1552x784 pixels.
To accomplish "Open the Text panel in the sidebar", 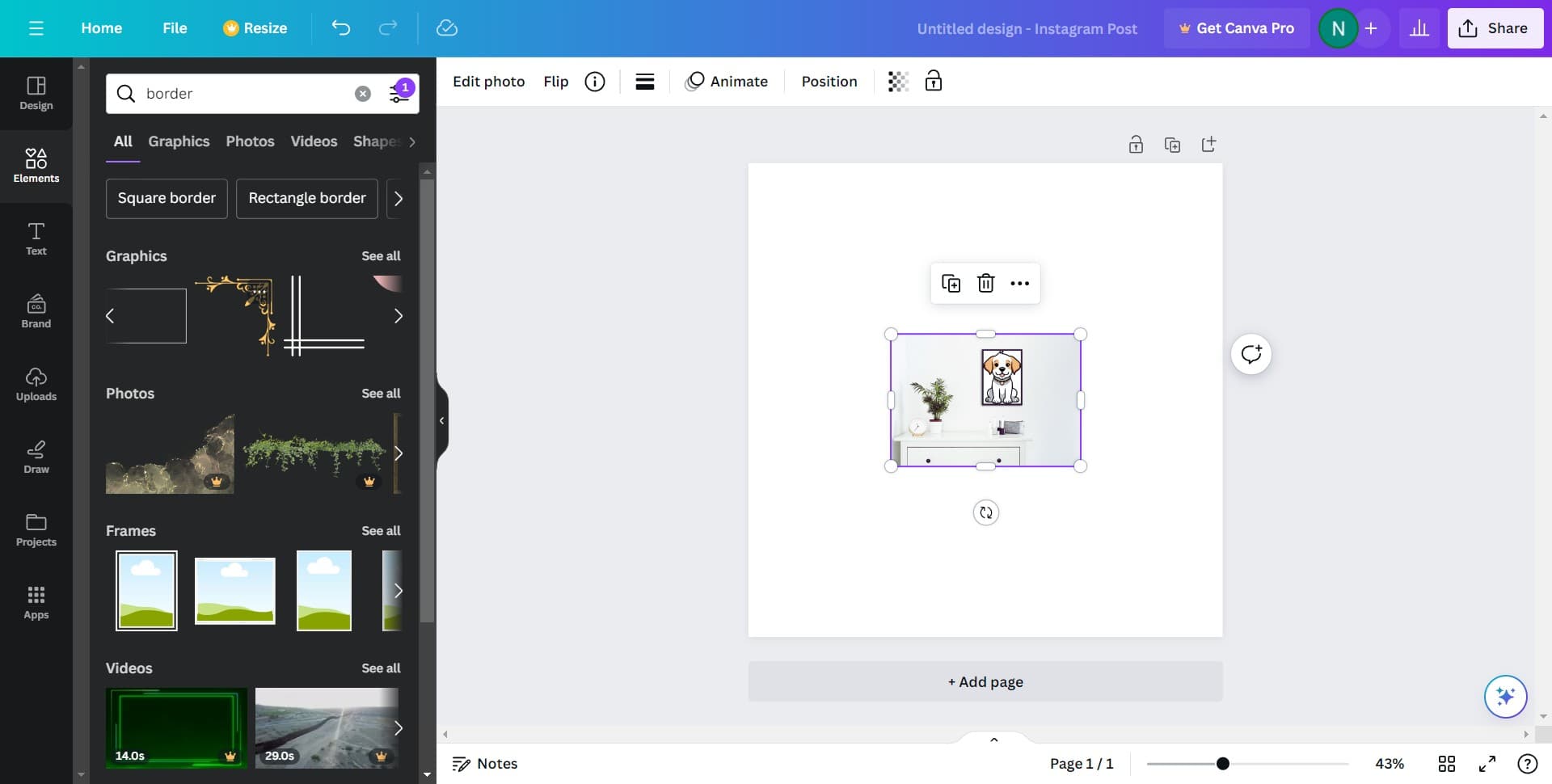I will tap(36, 238).
